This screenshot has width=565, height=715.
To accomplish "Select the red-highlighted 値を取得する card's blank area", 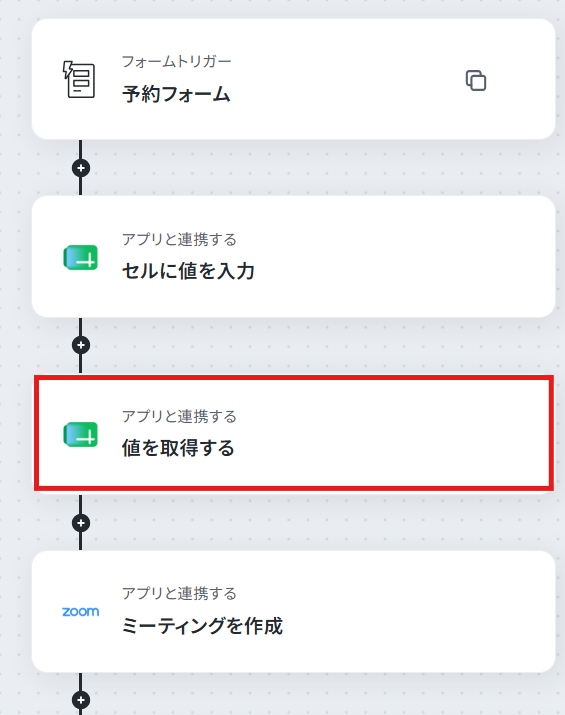I will (x=392, y=433).
